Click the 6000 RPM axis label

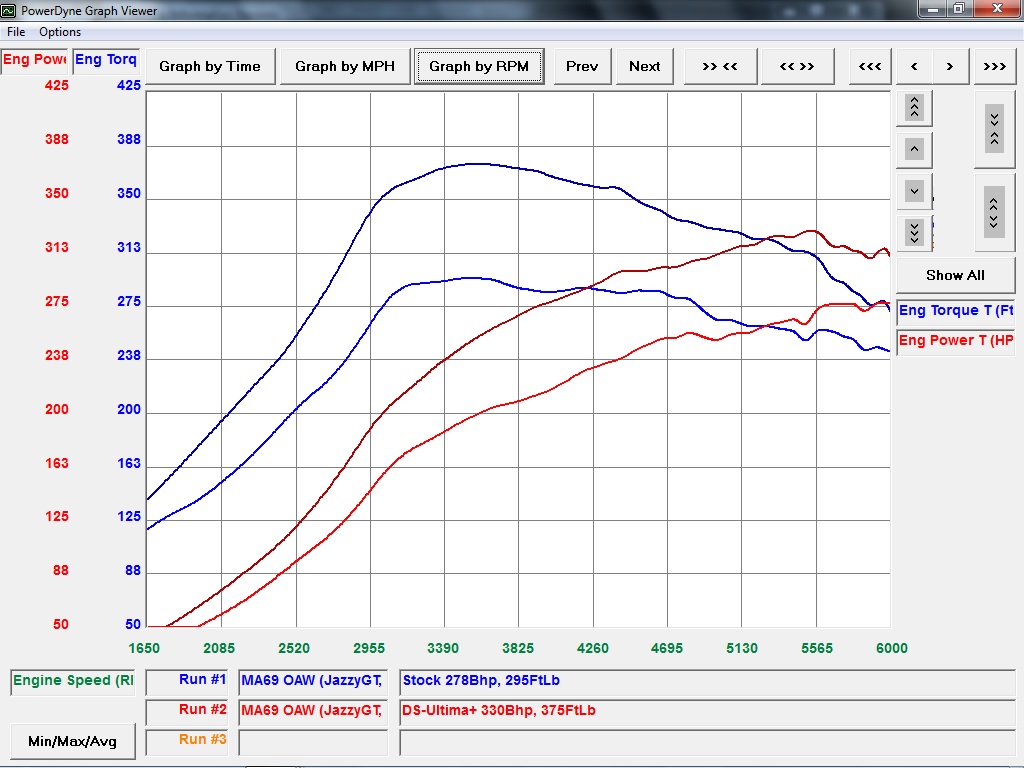coord(891,648)
